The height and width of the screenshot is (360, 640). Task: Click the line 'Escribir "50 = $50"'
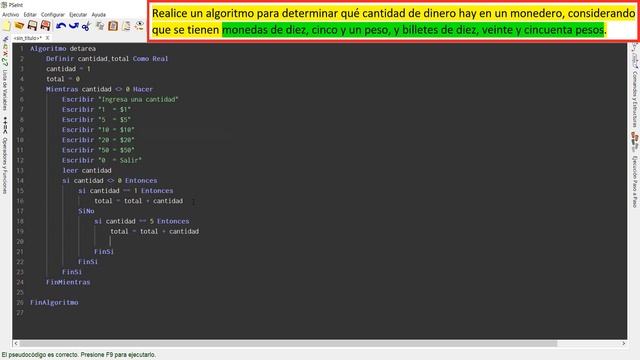(x=98, y=150)
